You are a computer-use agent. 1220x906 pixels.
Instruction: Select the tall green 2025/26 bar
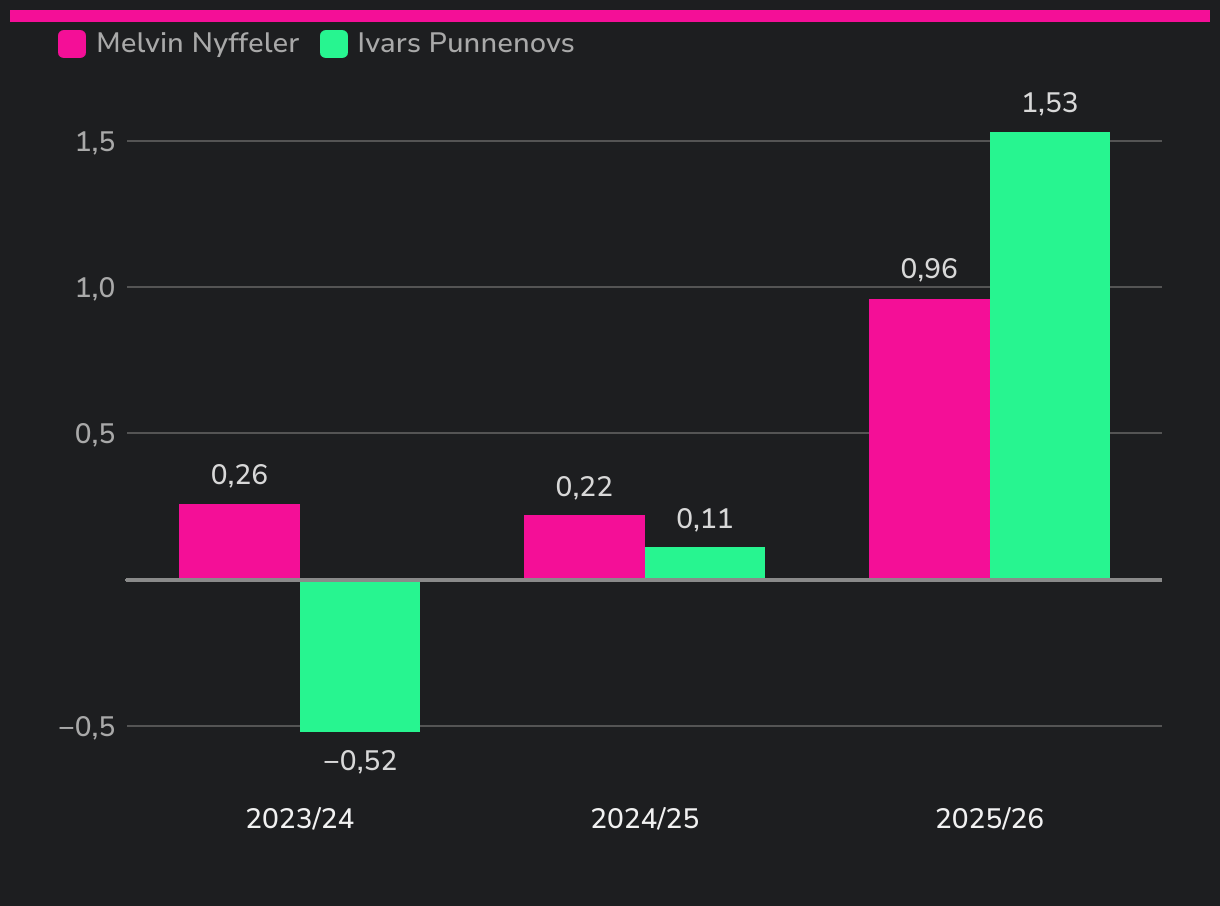click(1050, 355)
